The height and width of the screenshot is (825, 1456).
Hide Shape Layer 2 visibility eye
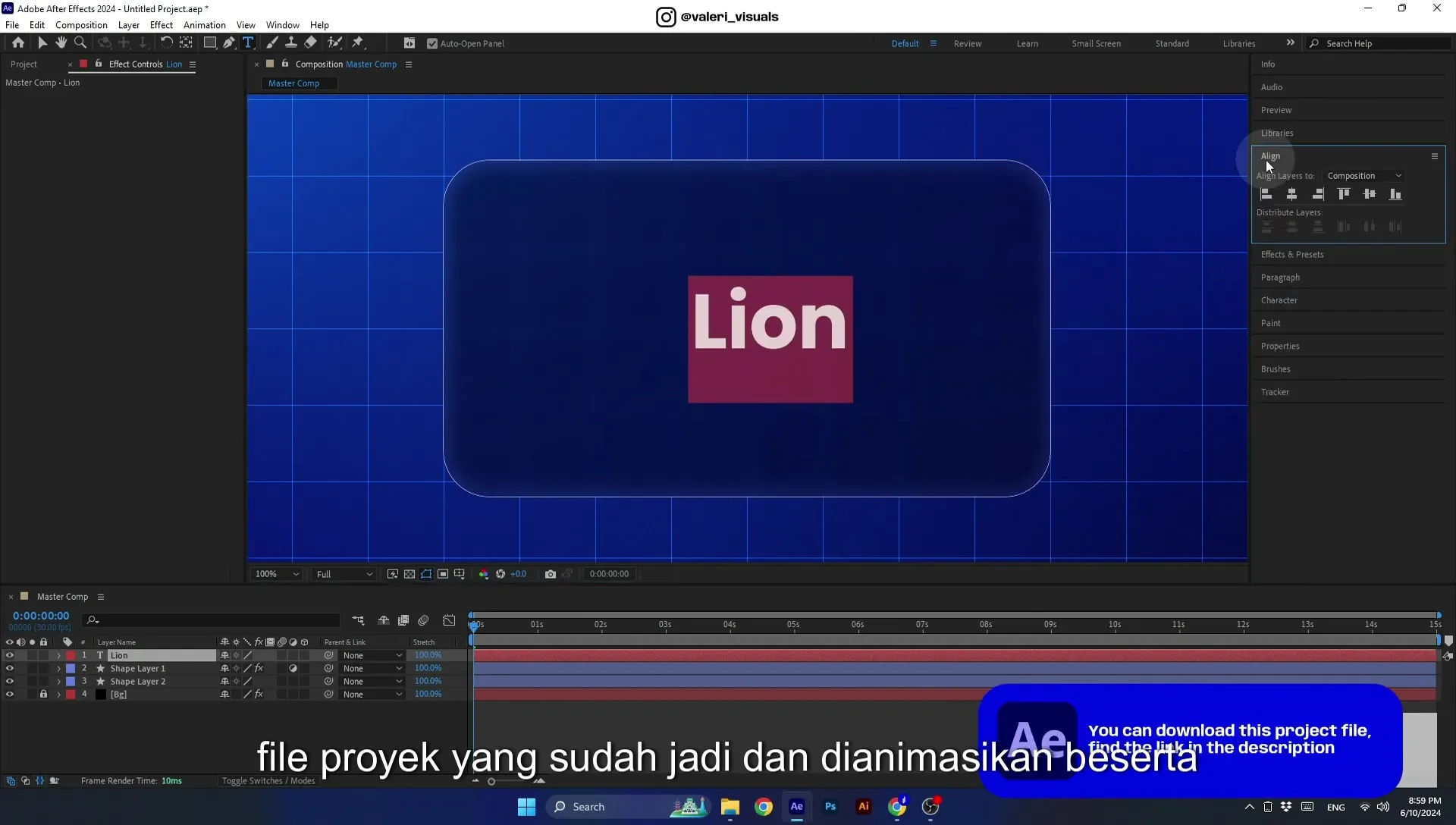(x=10, y=681)
